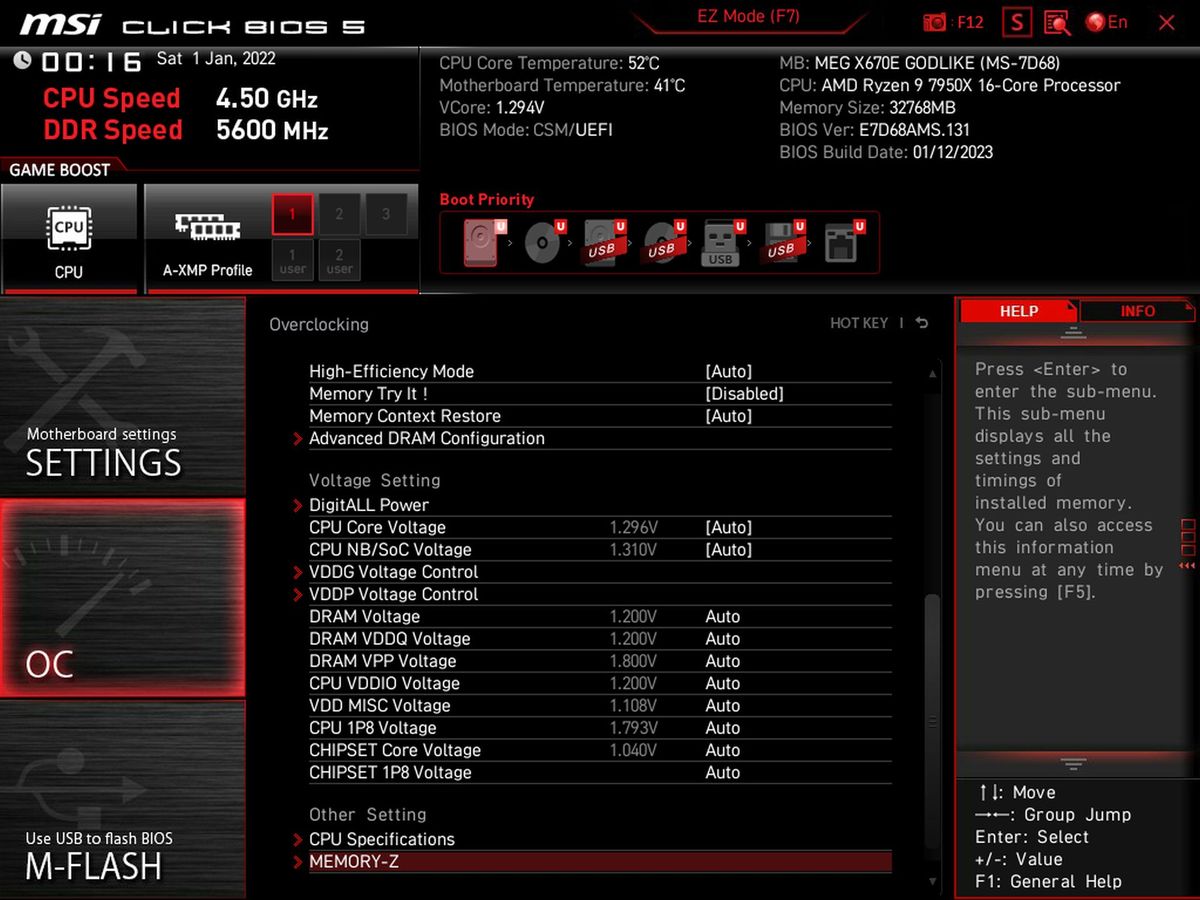Edit DRAM VDDQ Voltage Auto field
This screenshot has width=1200, height=900.
pyautogui.click(x=723, y=639)
